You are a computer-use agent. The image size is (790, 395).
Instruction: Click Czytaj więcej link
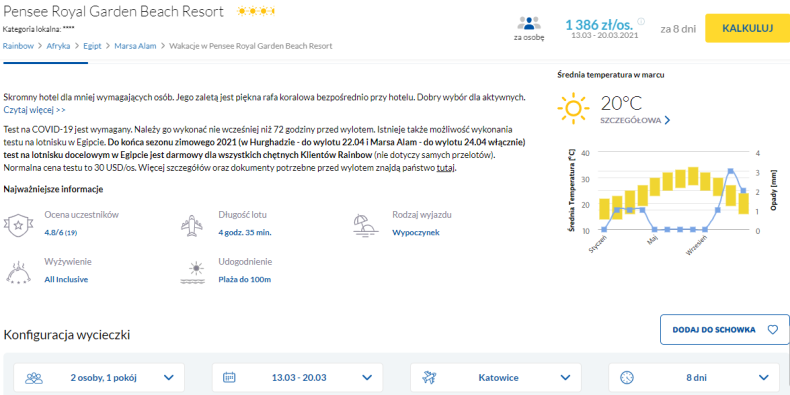tap(34, 109)
